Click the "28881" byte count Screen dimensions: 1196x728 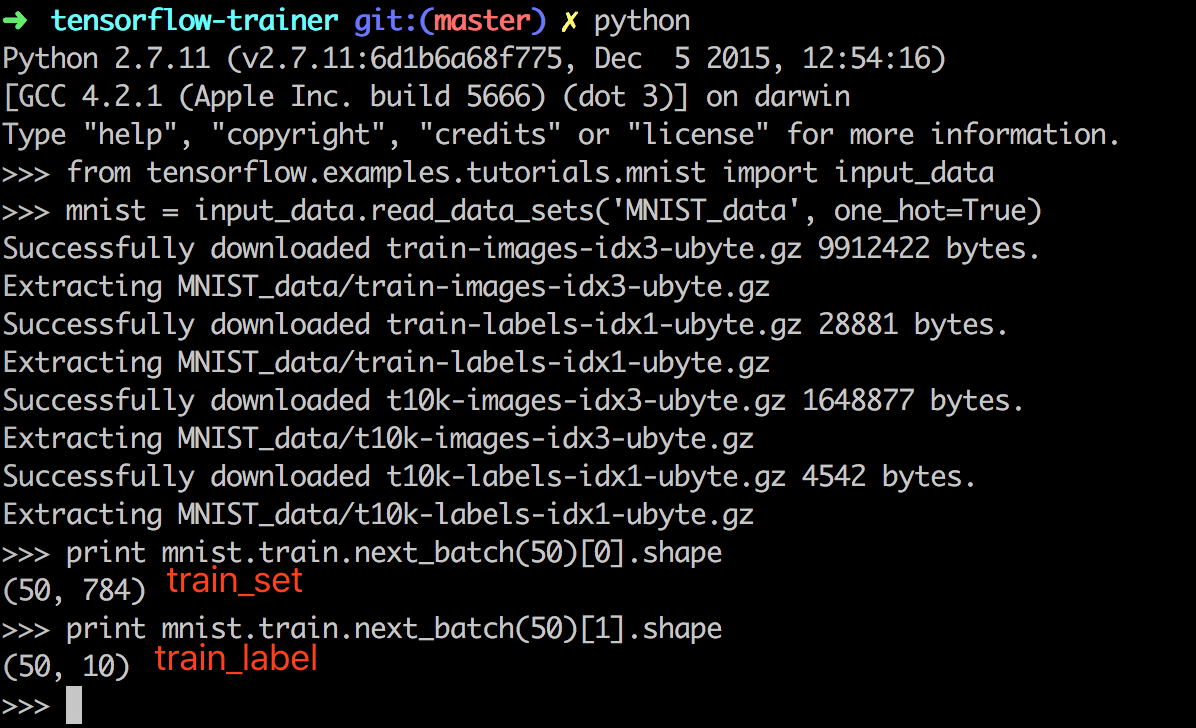click(x=857, y=326)
